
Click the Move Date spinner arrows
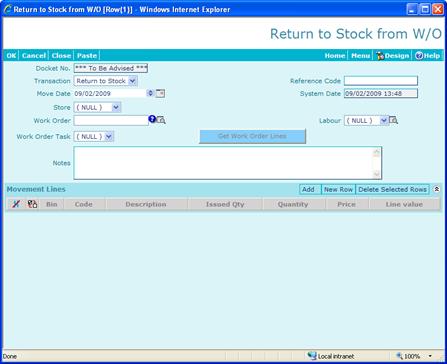click(150, 93)
